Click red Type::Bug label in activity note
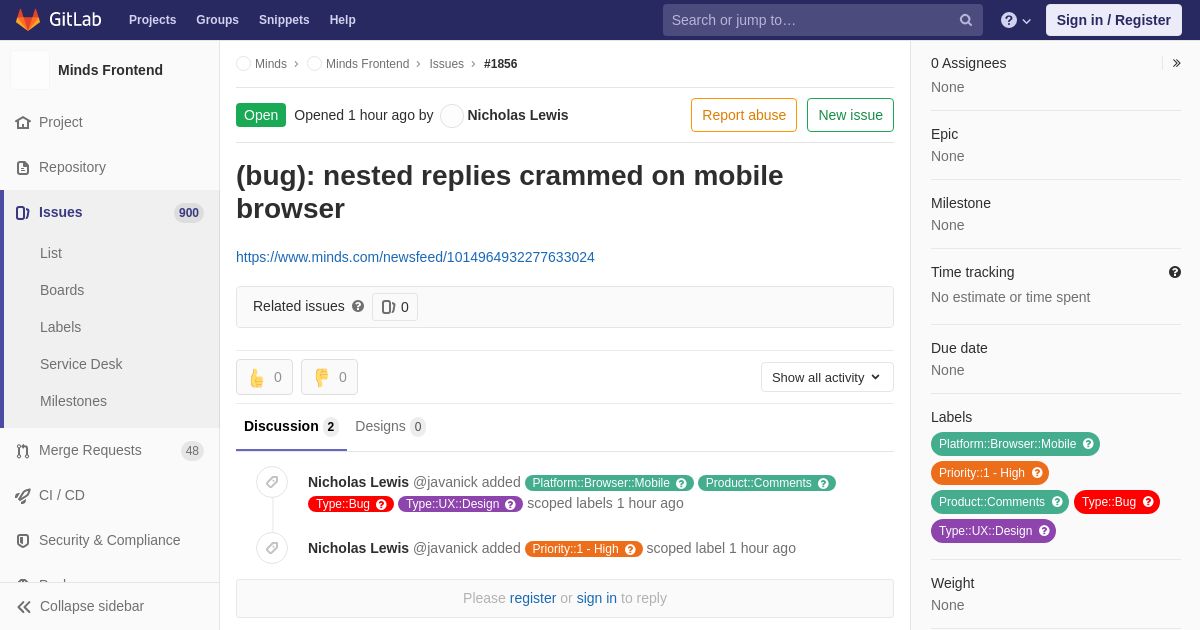The width and height of the screenshot is (1200, 630). click(x=351, y=504)
